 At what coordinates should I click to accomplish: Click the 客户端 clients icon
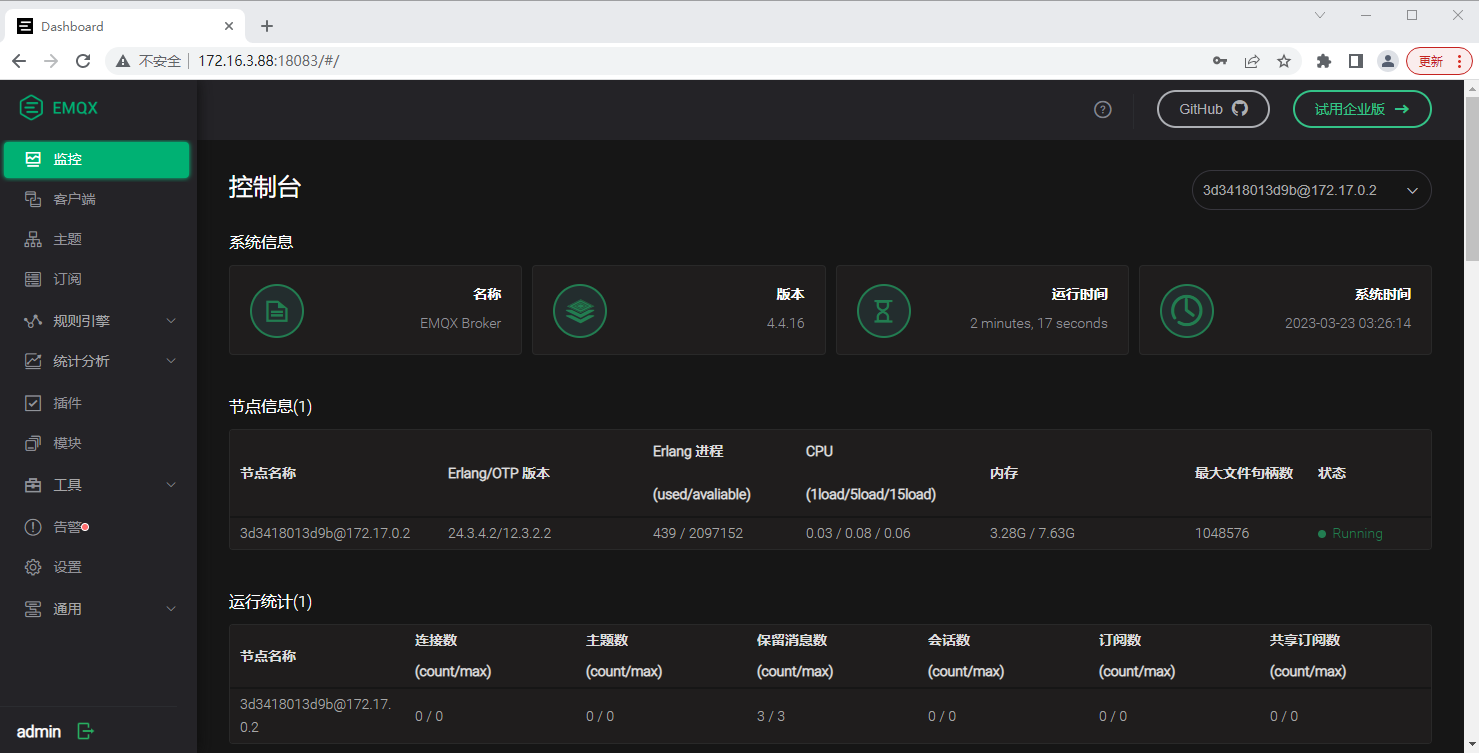(x=33, y=199)
